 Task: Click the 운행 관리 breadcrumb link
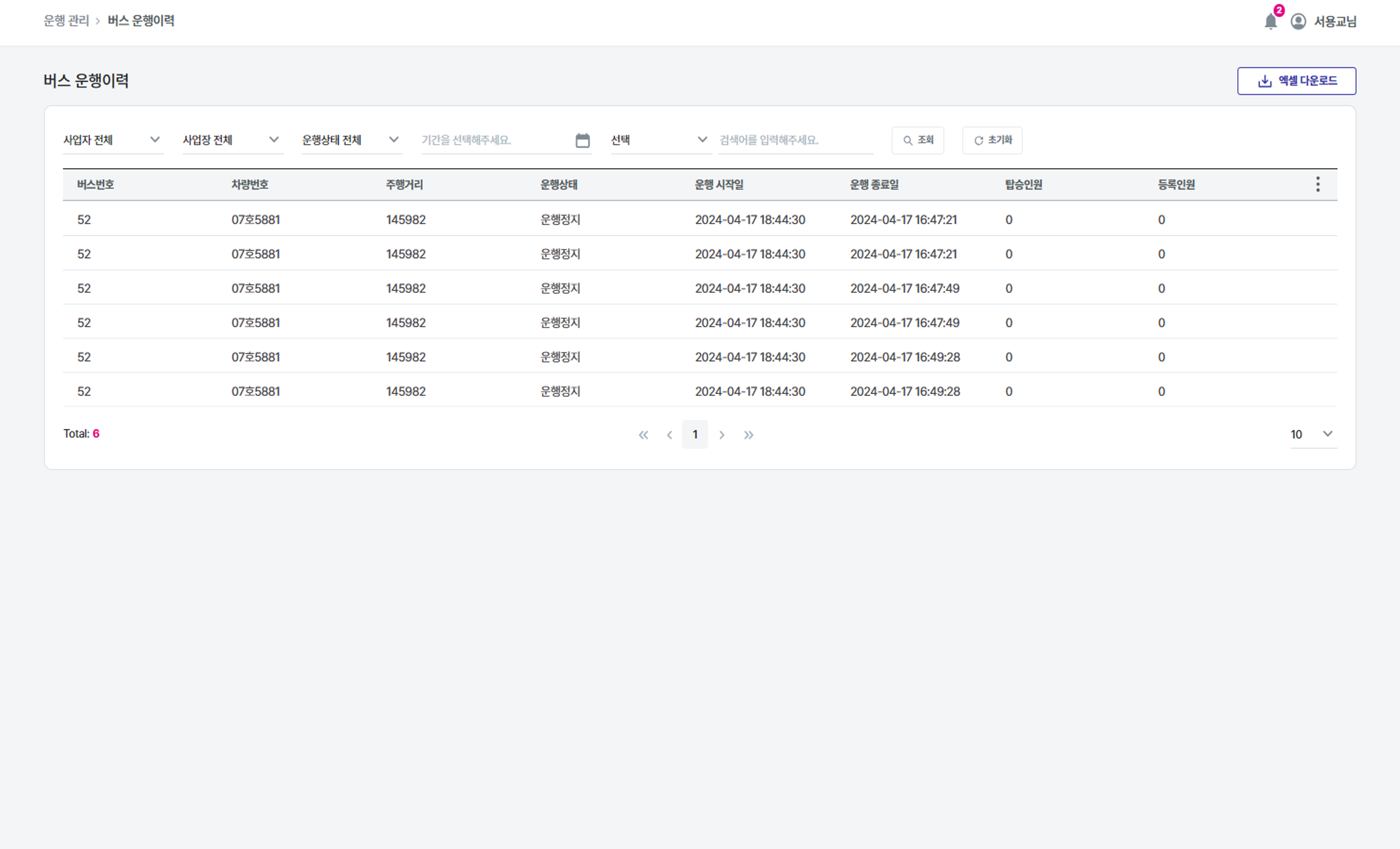tap(67, 21)
